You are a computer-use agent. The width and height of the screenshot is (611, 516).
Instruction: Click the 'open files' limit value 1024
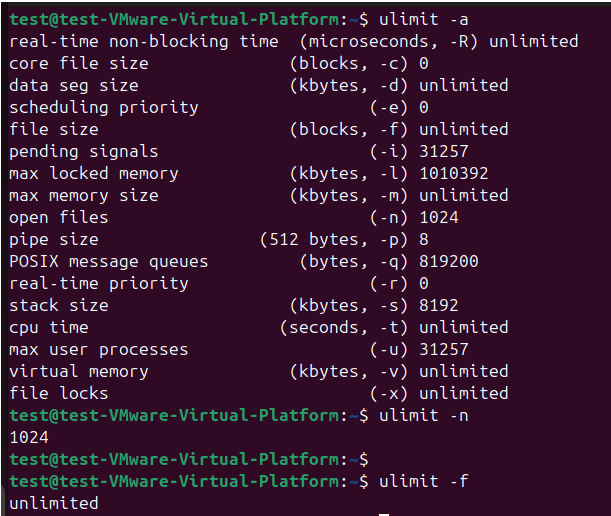438,217
